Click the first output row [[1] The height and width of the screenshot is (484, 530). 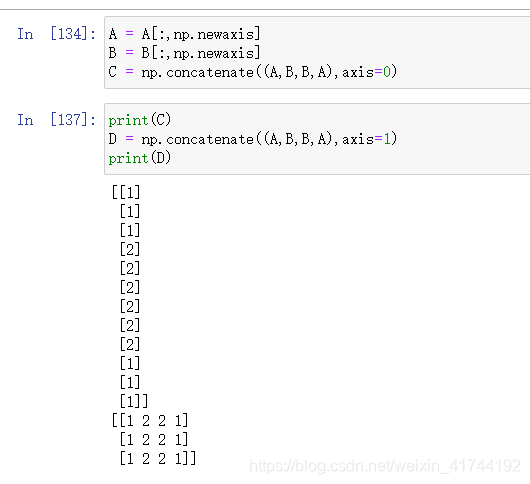pos(126,192)
